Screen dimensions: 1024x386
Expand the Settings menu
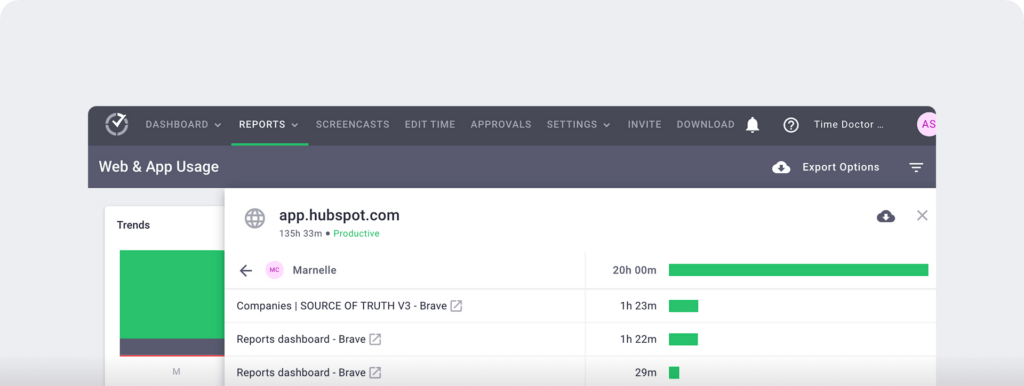click(x=579, y=125)
